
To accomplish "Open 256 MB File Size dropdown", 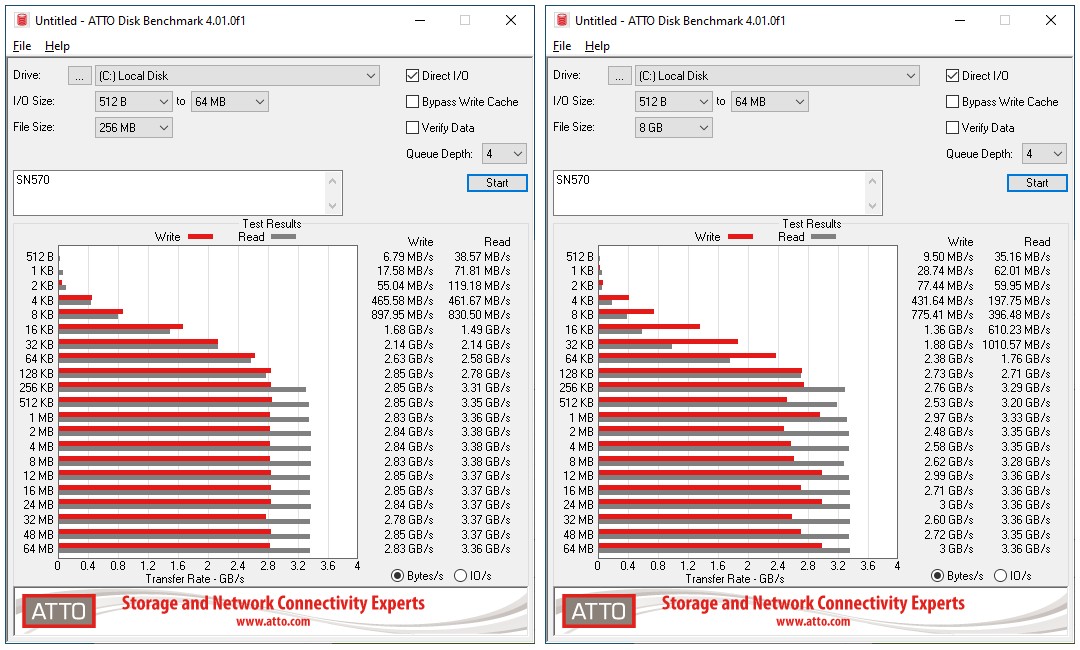I will click(134, 127).
